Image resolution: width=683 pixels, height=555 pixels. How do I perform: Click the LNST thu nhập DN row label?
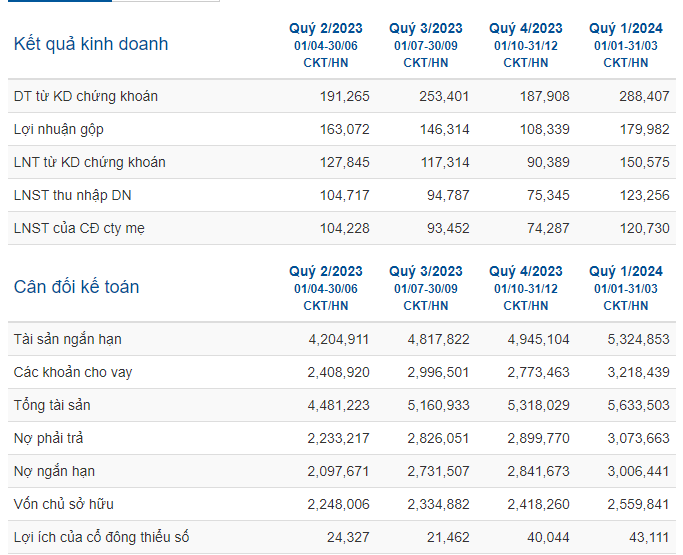pyautogui.click(x=72, y=195)
